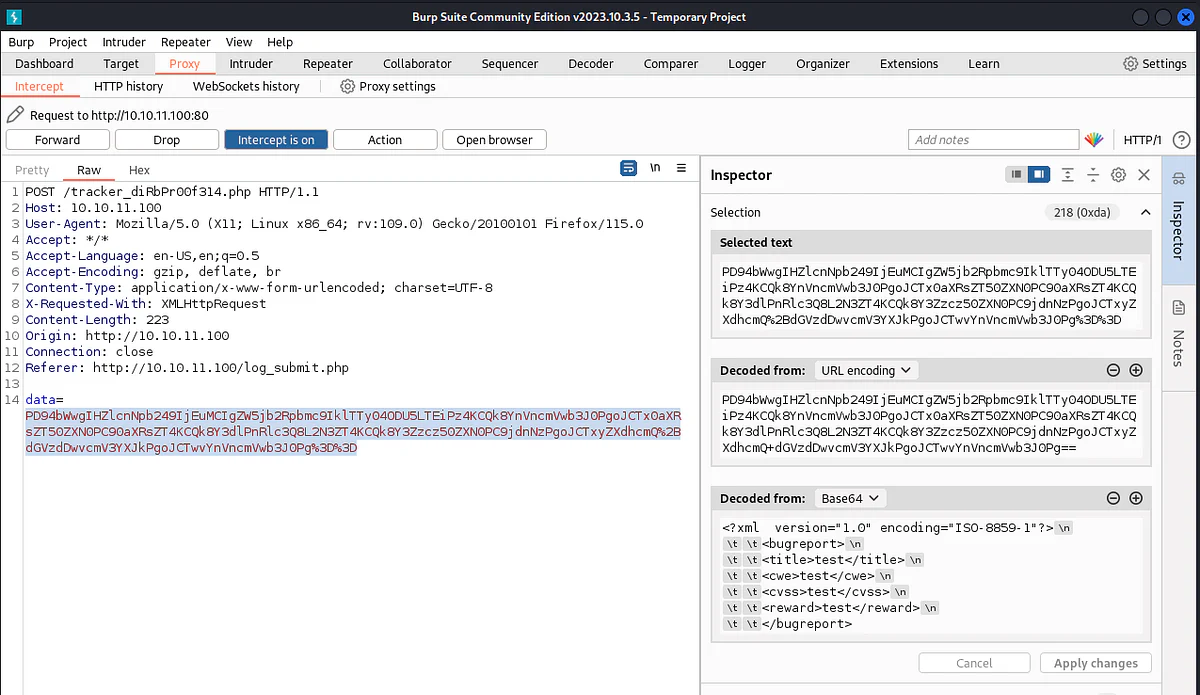Toggle the Intercept is on button
Screen dimensions: 1200x695
click(276, 140)
